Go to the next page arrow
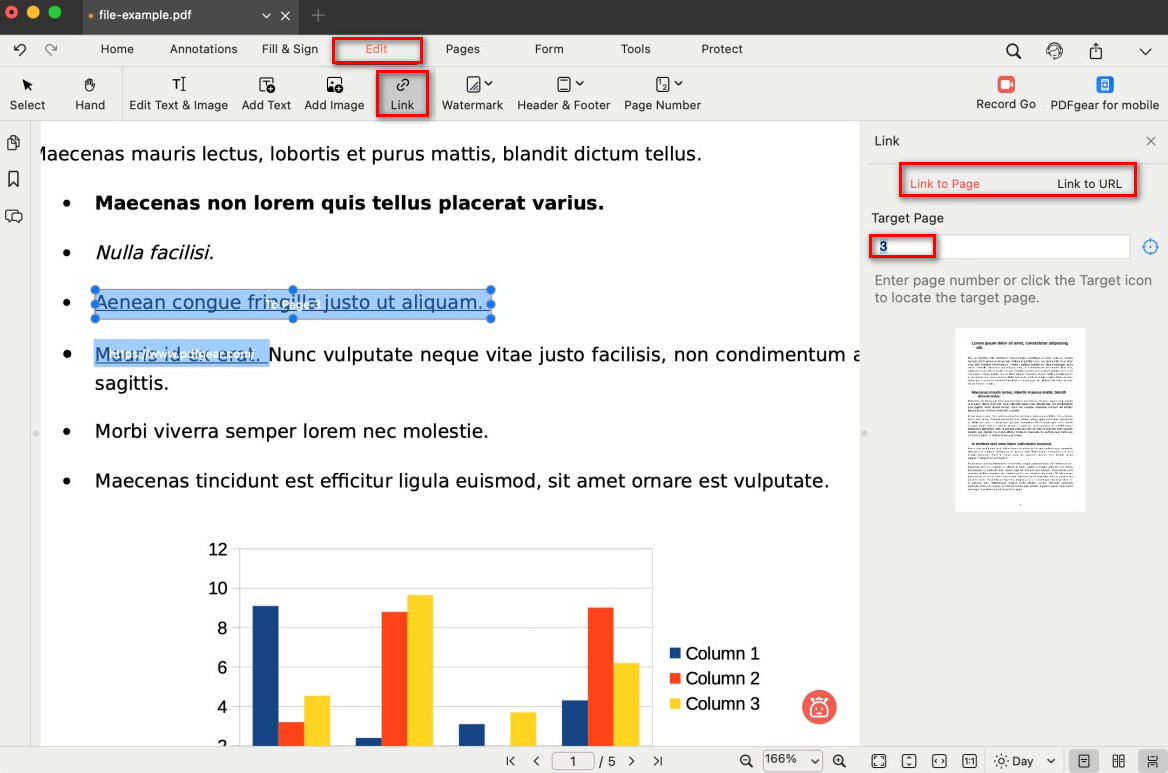 coord(631,761)
